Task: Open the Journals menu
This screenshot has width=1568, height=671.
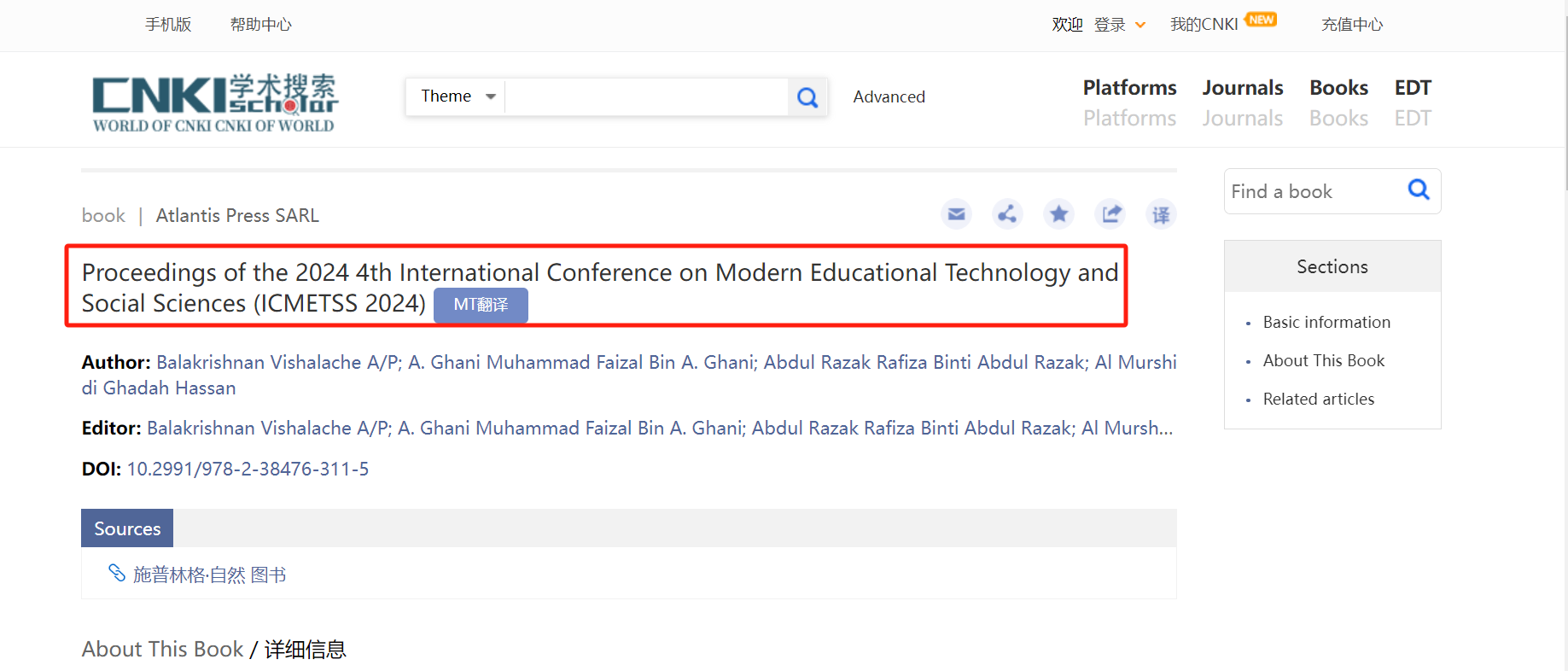Action: click(1243, 88)
